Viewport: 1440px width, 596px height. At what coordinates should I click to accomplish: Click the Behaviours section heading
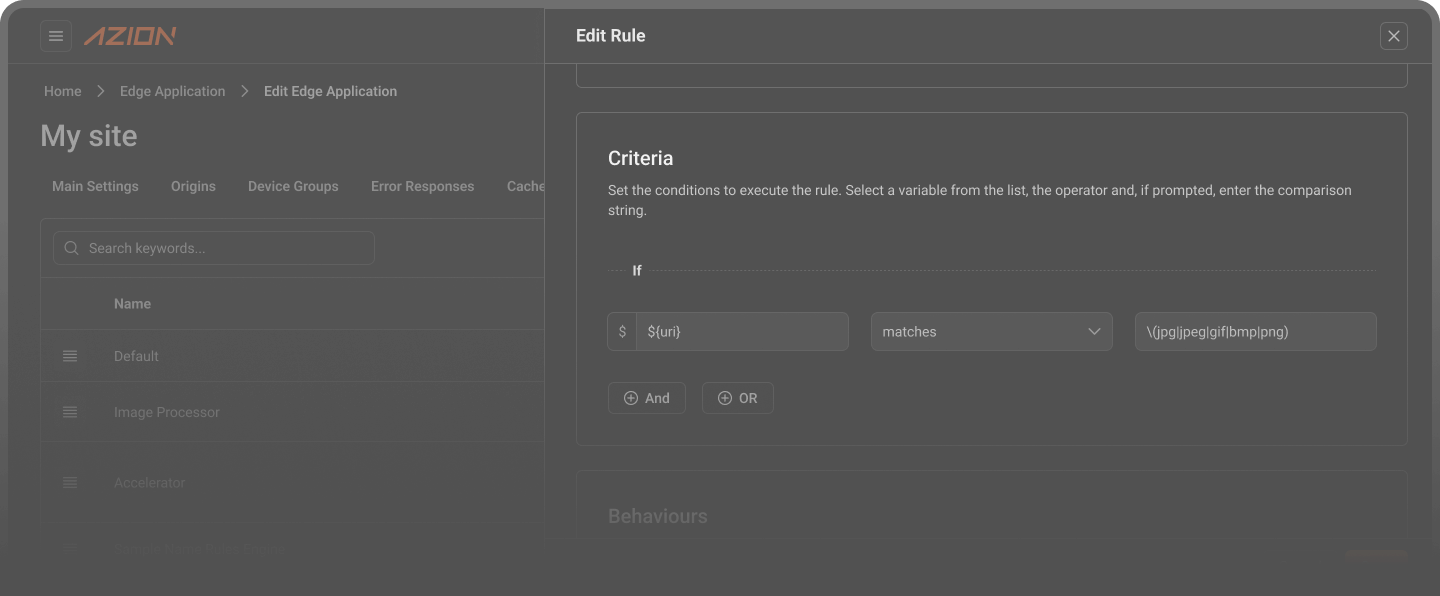[657, 516]
